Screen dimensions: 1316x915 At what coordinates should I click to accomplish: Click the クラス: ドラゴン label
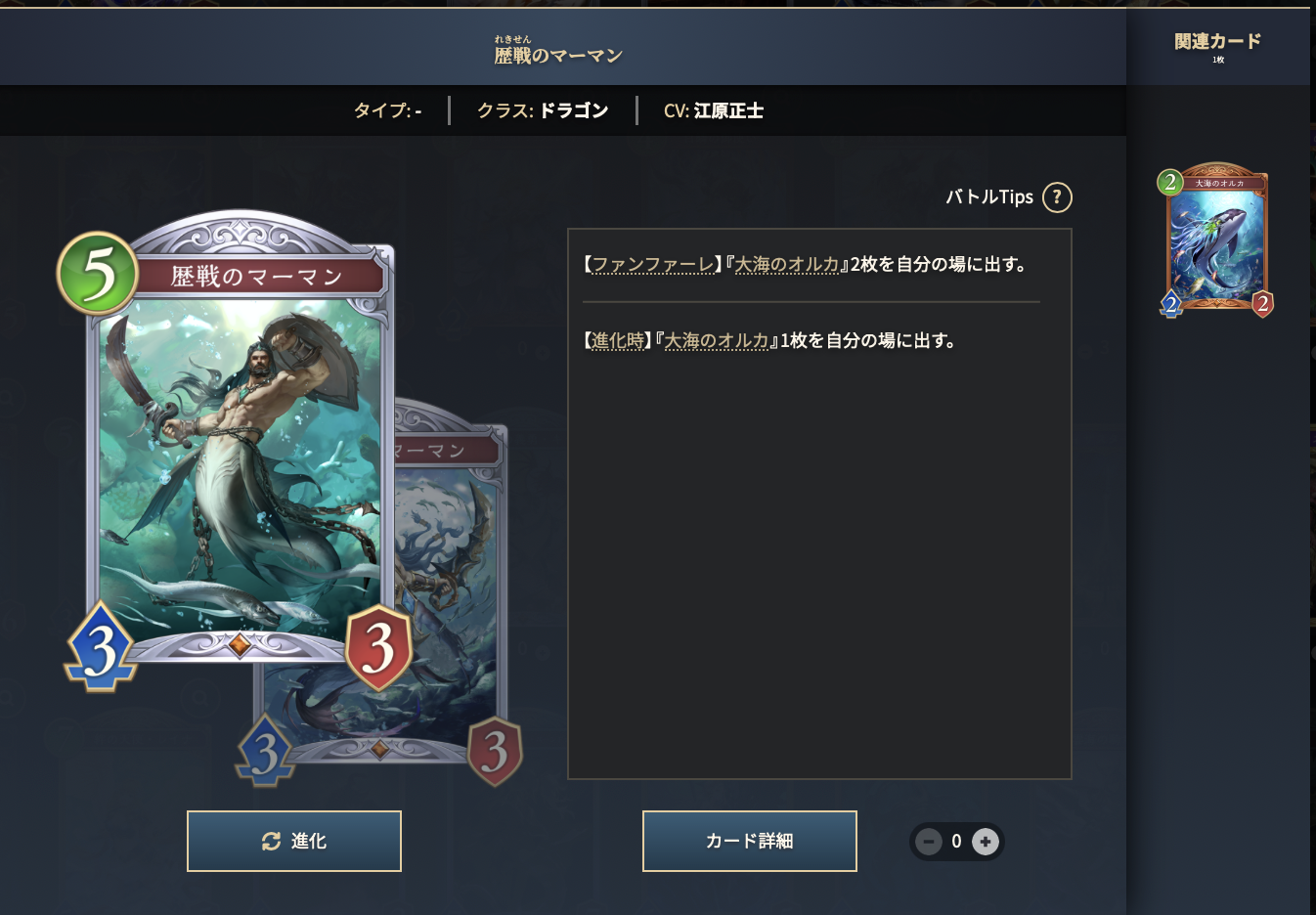[543, 110]
